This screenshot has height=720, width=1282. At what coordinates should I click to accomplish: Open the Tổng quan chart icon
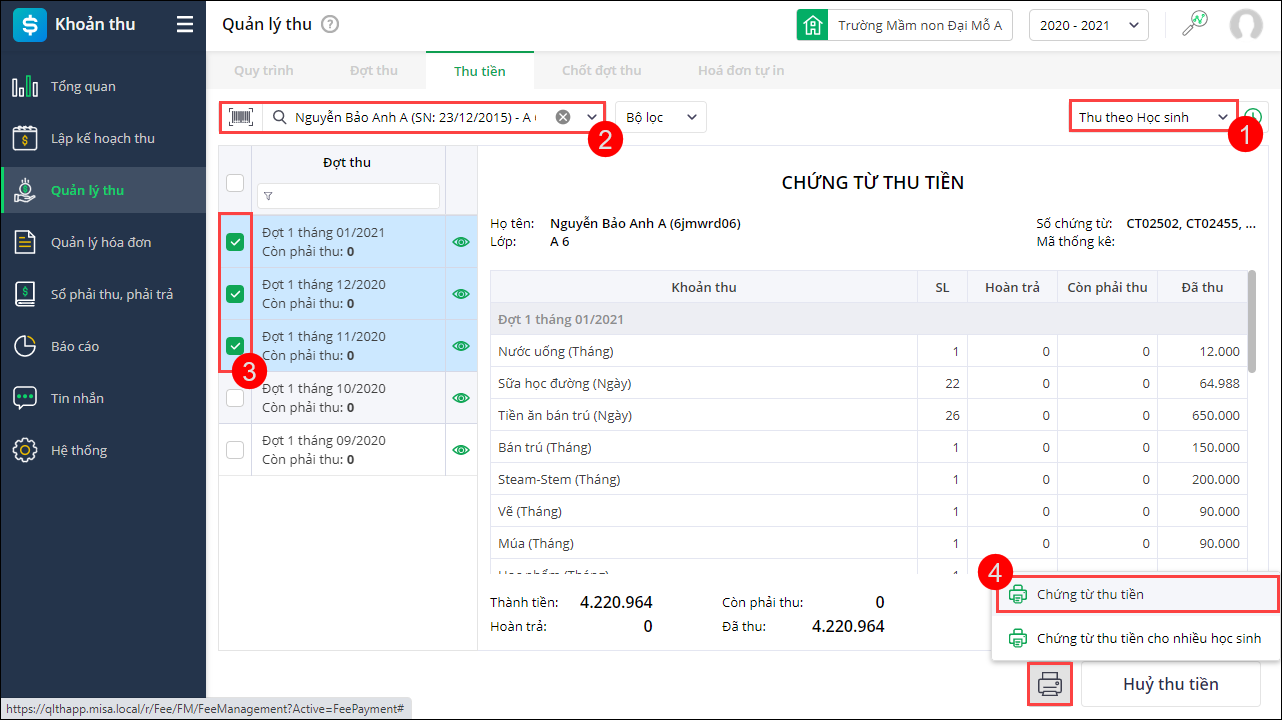25,86
